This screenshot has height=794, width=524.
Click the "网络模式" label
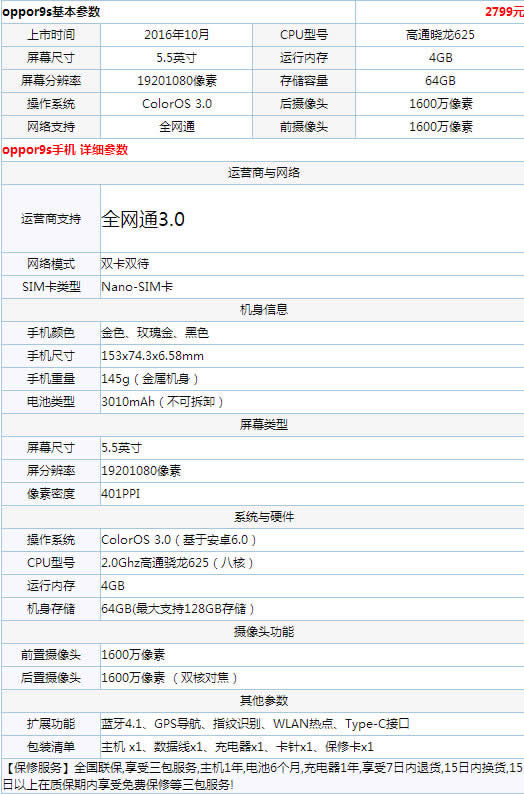click(x=51, y=264)
